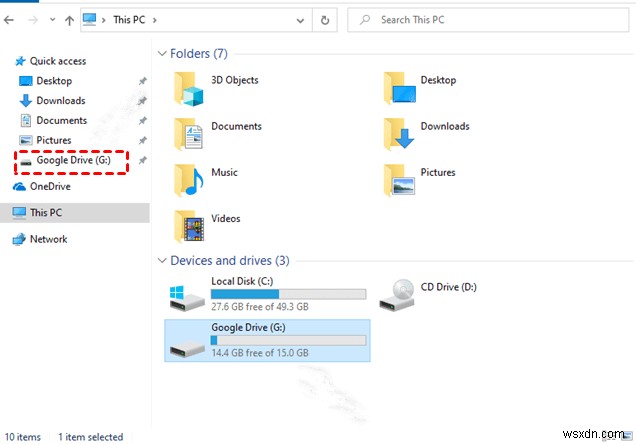Viewport: 636px width, 444px height.
Task: Go back with the back arrow
Action: pos(9,19)
